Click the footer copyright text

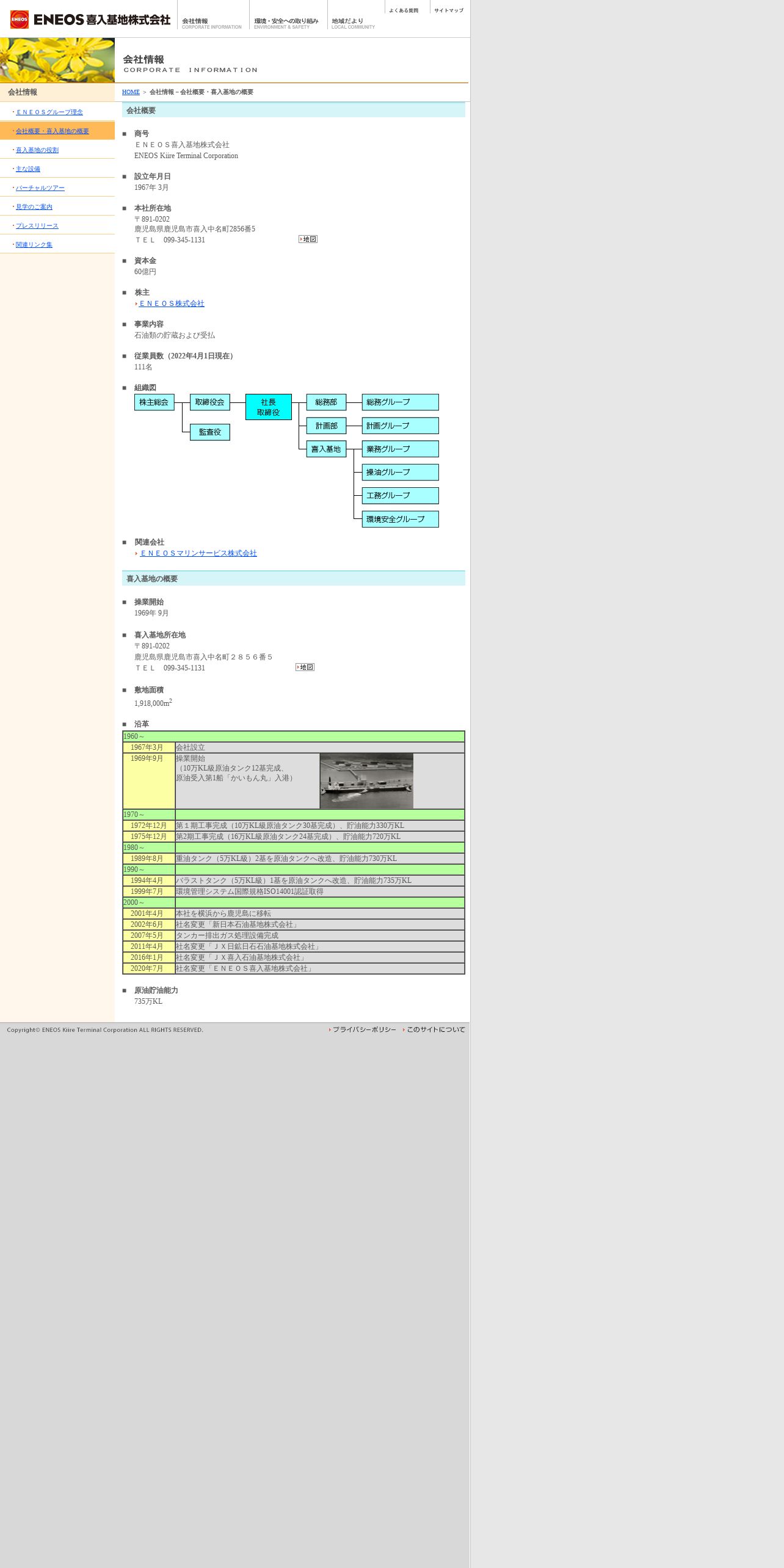[105, 1030]
